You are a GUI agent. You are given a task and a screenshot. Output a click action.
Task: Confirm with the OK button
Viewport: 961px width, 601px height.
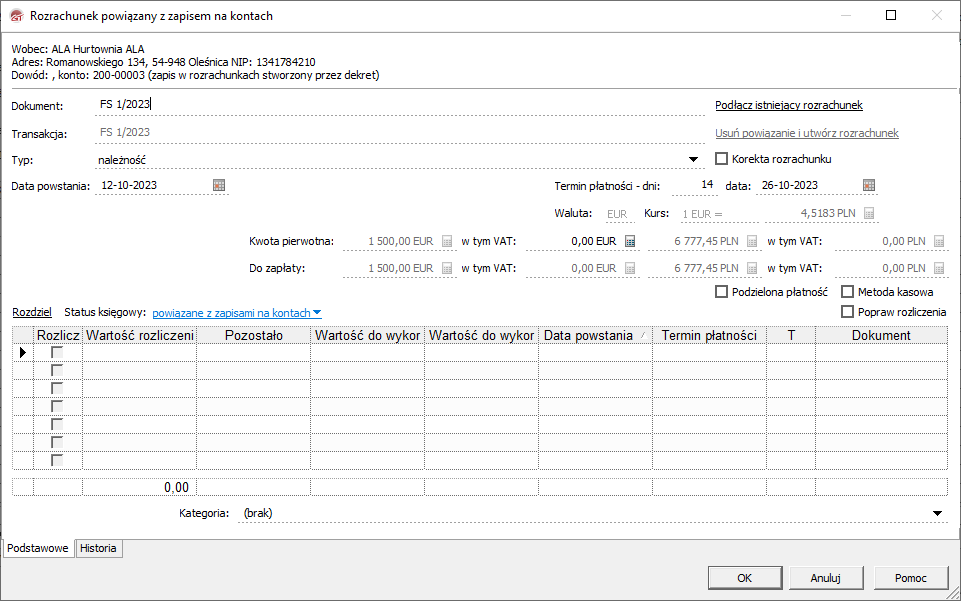(x=745, y=578)
